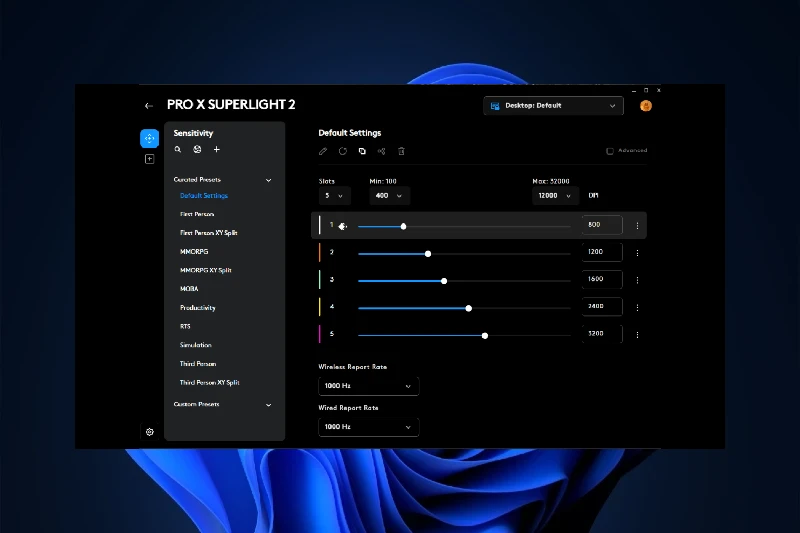This screenshot has width=800, height=533.
Task: Click the duplicate preset icon
Action: (362, 151)
